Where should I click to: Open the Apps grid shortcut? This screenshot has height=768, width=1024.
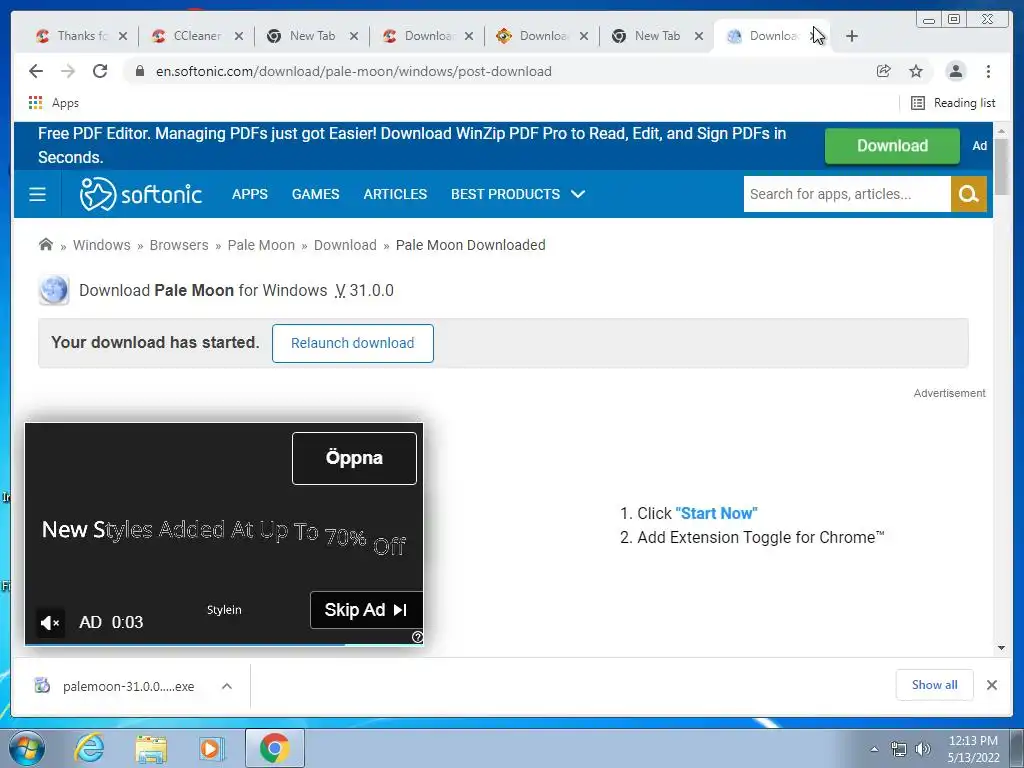53,103
